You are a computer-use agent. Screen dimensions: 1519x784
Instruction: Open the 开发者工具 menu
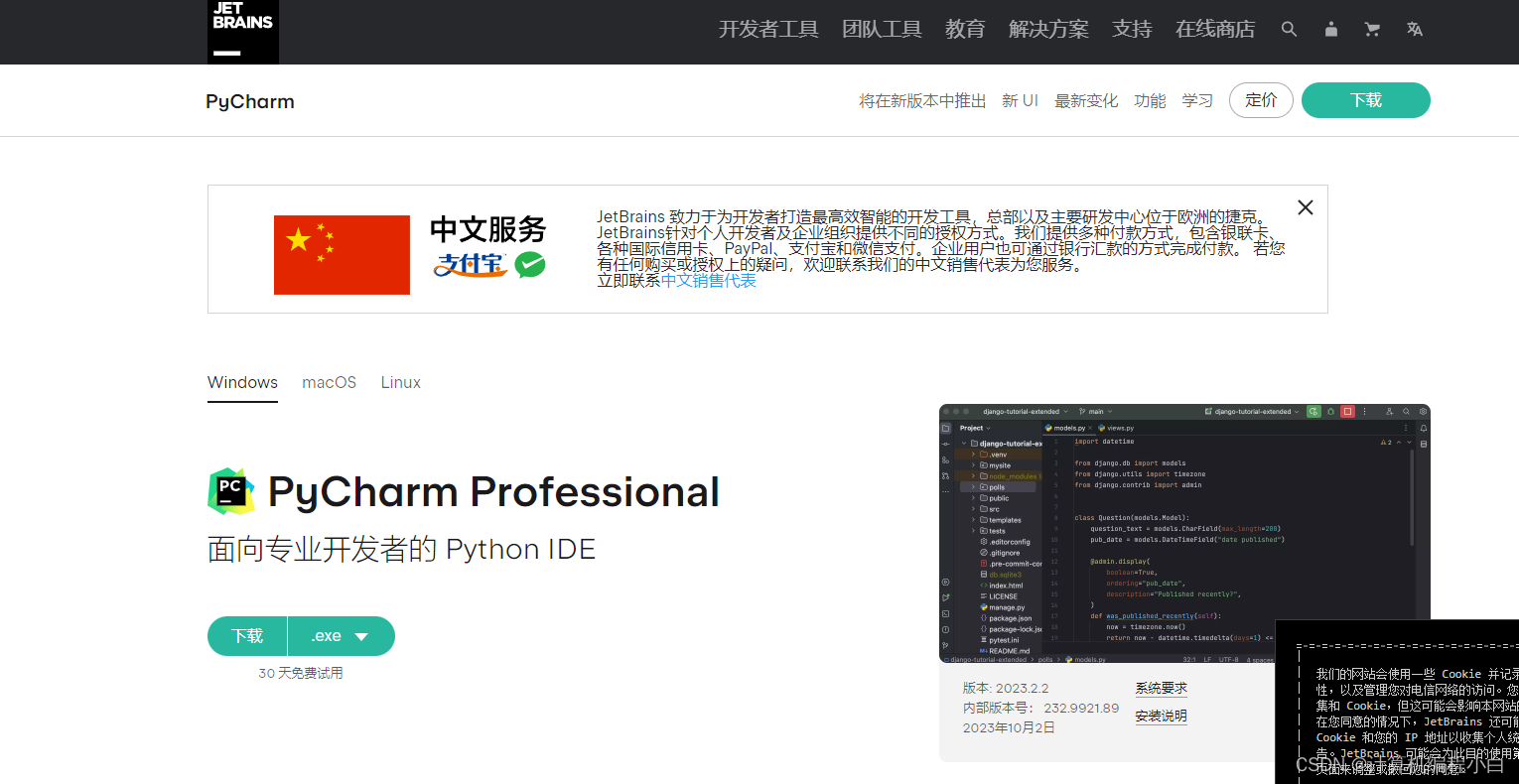point(768,30)
